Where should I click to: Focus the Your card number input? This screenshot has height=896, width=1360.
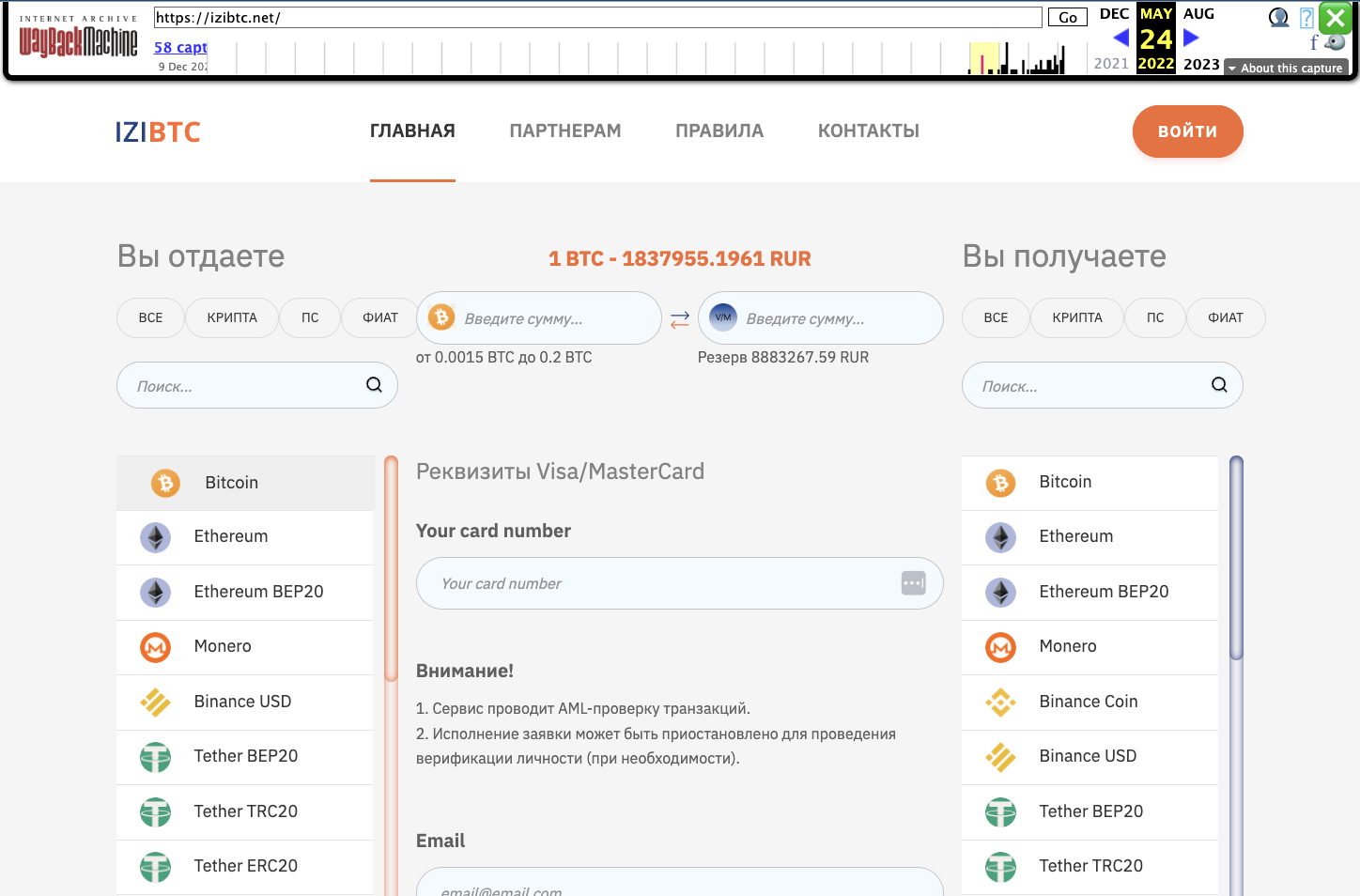[680, 583]
